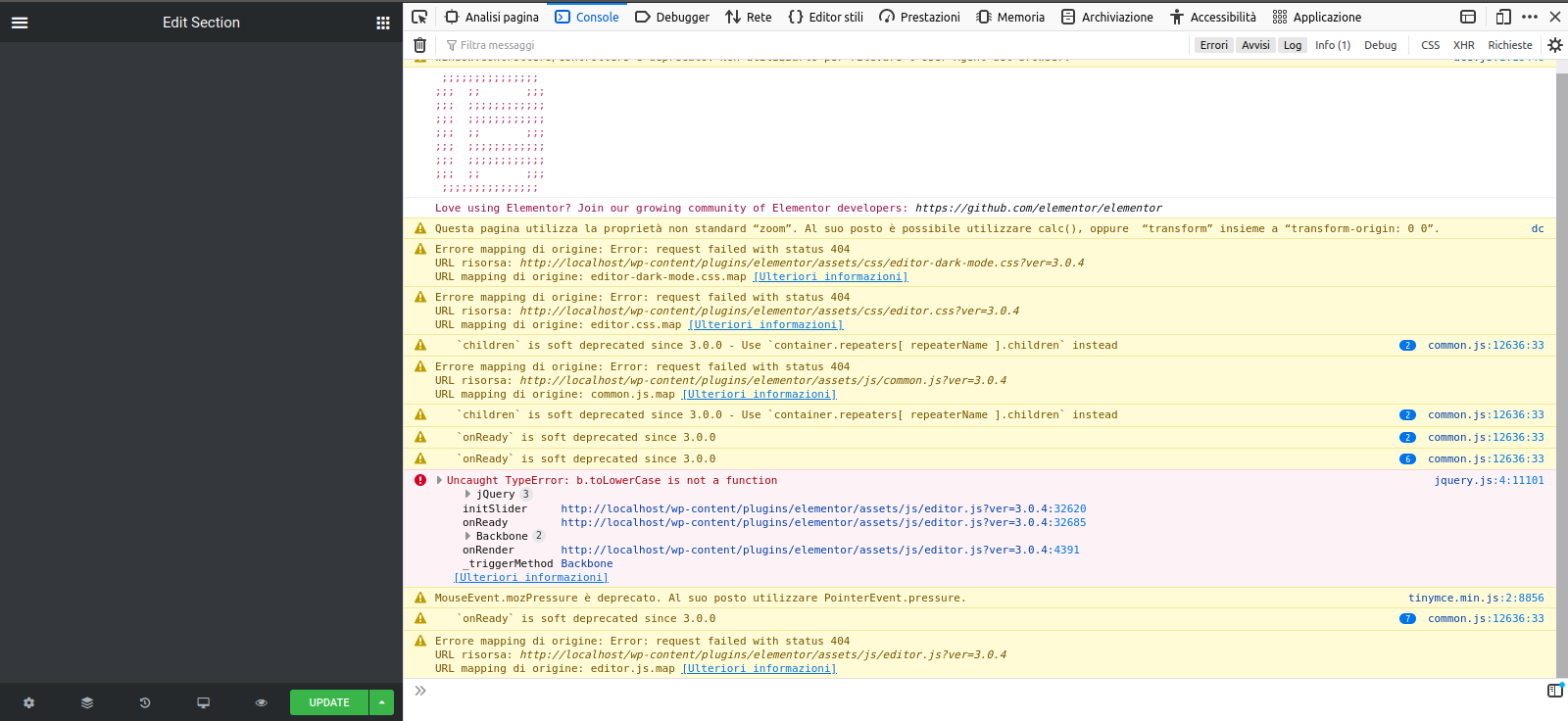Open Elementor page settings gear

tap(29, 702)
